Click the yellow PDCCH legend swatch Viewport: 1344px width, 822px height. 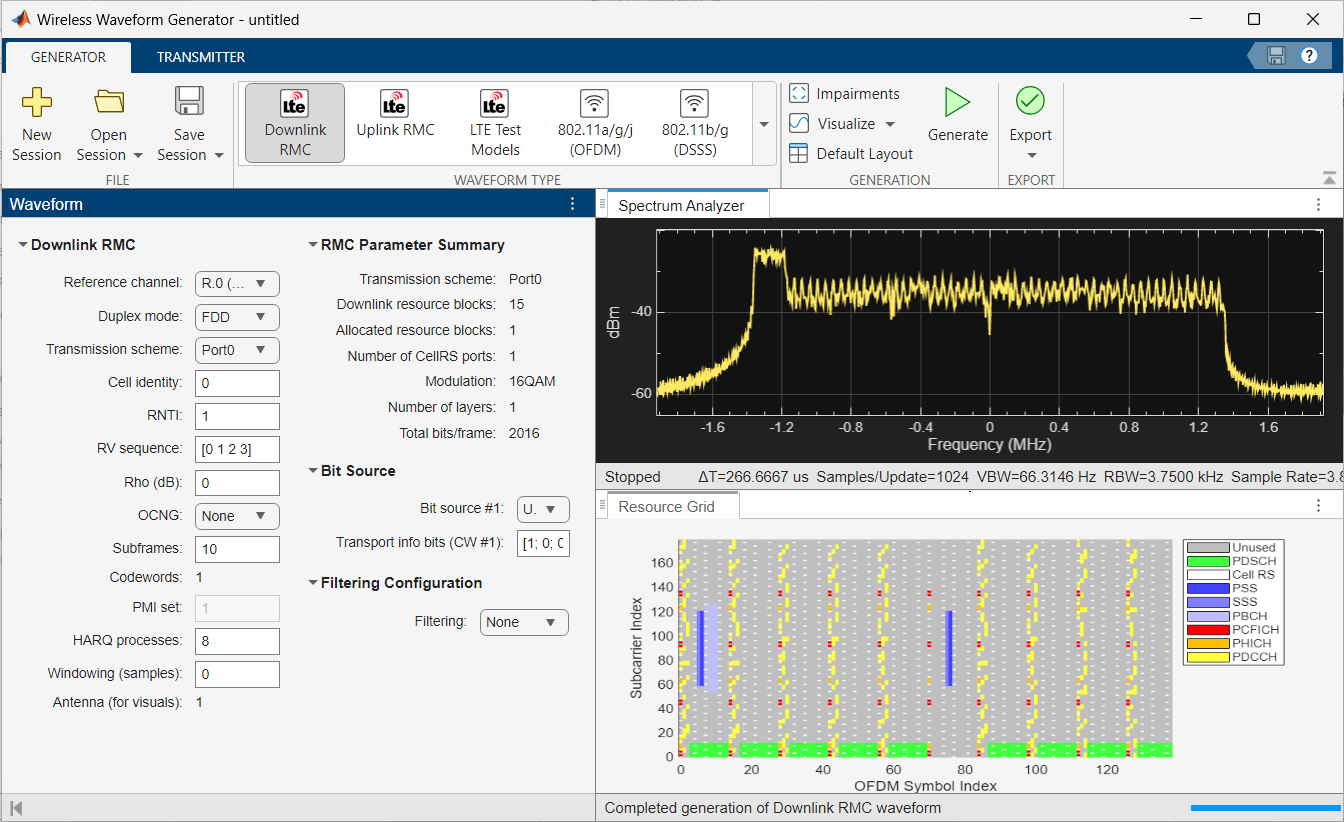click(1207, 657)
